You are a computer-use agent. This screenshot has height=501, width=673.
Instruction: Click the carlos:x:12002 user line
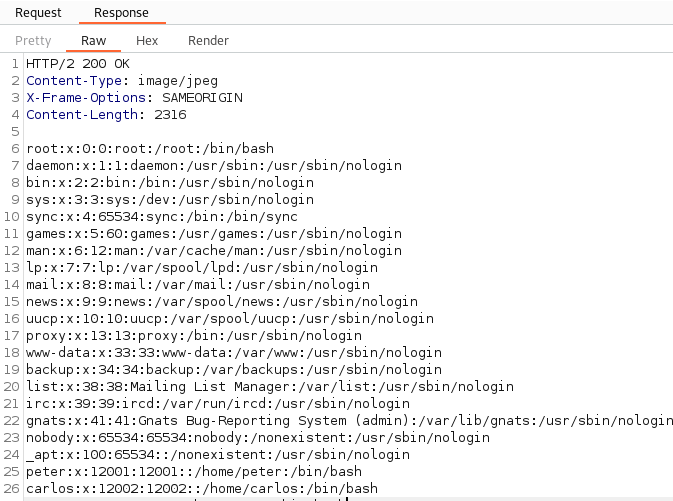[202, 489]
